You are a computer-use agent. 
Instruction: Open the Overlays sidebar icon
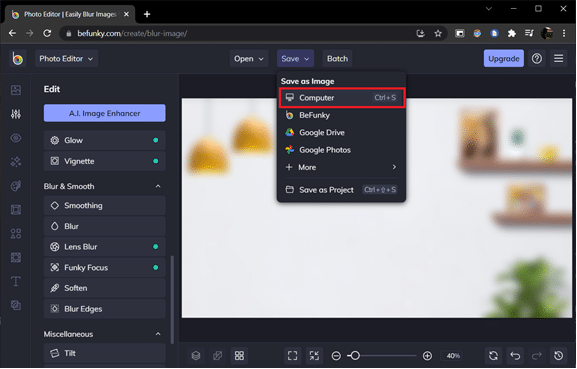pos(16,258)
